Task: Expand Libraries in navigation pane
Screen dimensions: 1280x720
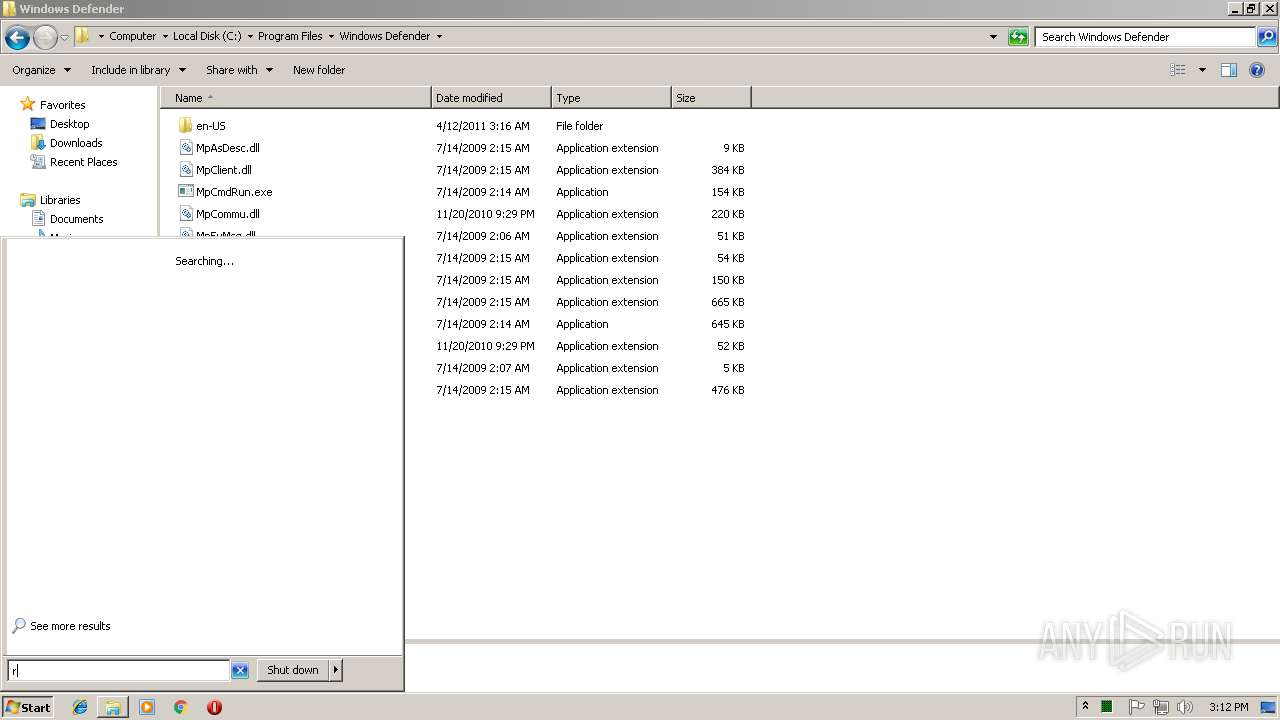Action: tap(60, 200)
